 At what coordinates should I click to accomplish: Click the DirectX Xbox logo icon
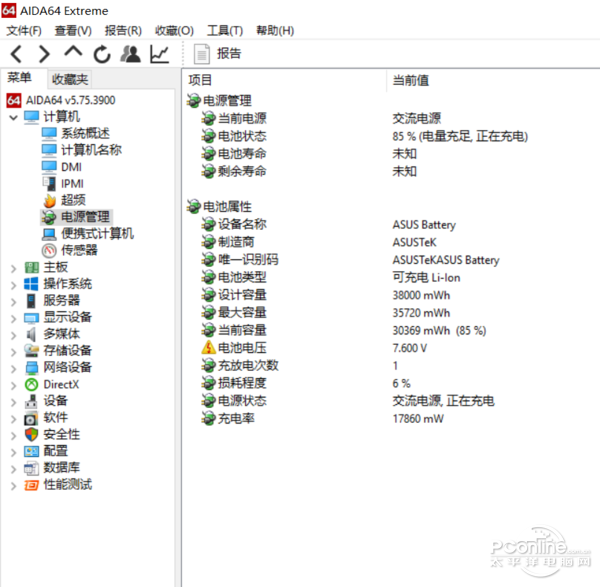31,385
